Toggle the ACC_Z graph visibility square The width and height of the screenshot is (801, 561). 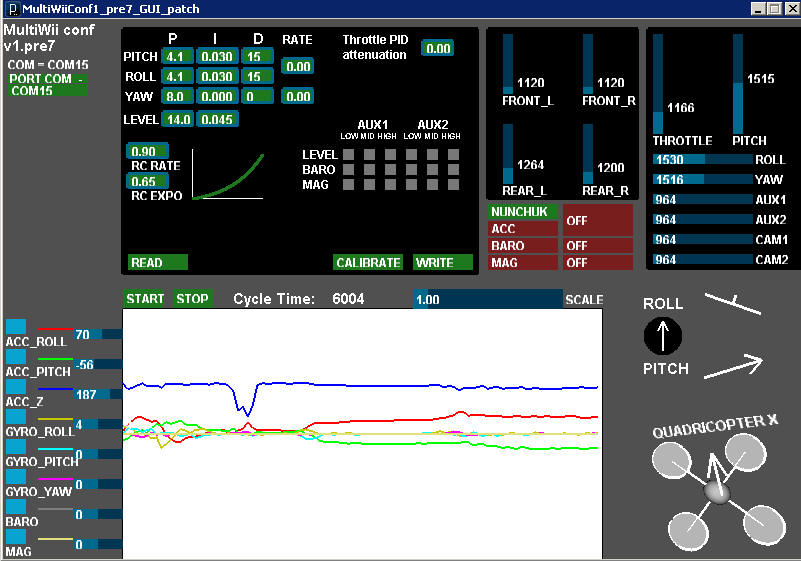(x=16, y=387)
